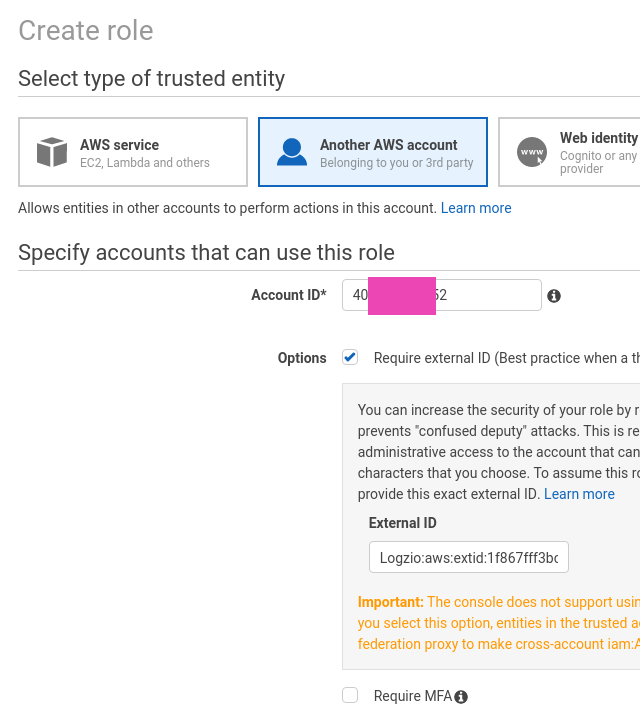Click the Require external ID label text
640x728 pixels.
pyautogui.click(x=507, y=358)
